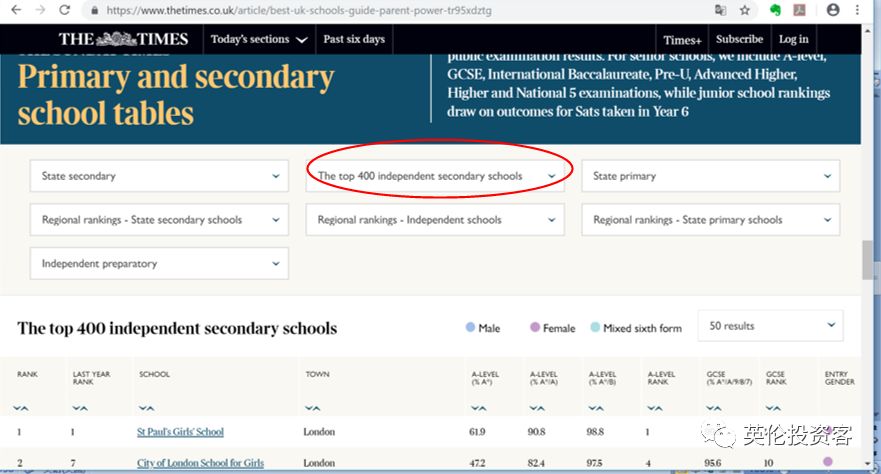Expand the State secondary dropdown
The width and height of the screenshot is (881, 474).
pos(159,176)
